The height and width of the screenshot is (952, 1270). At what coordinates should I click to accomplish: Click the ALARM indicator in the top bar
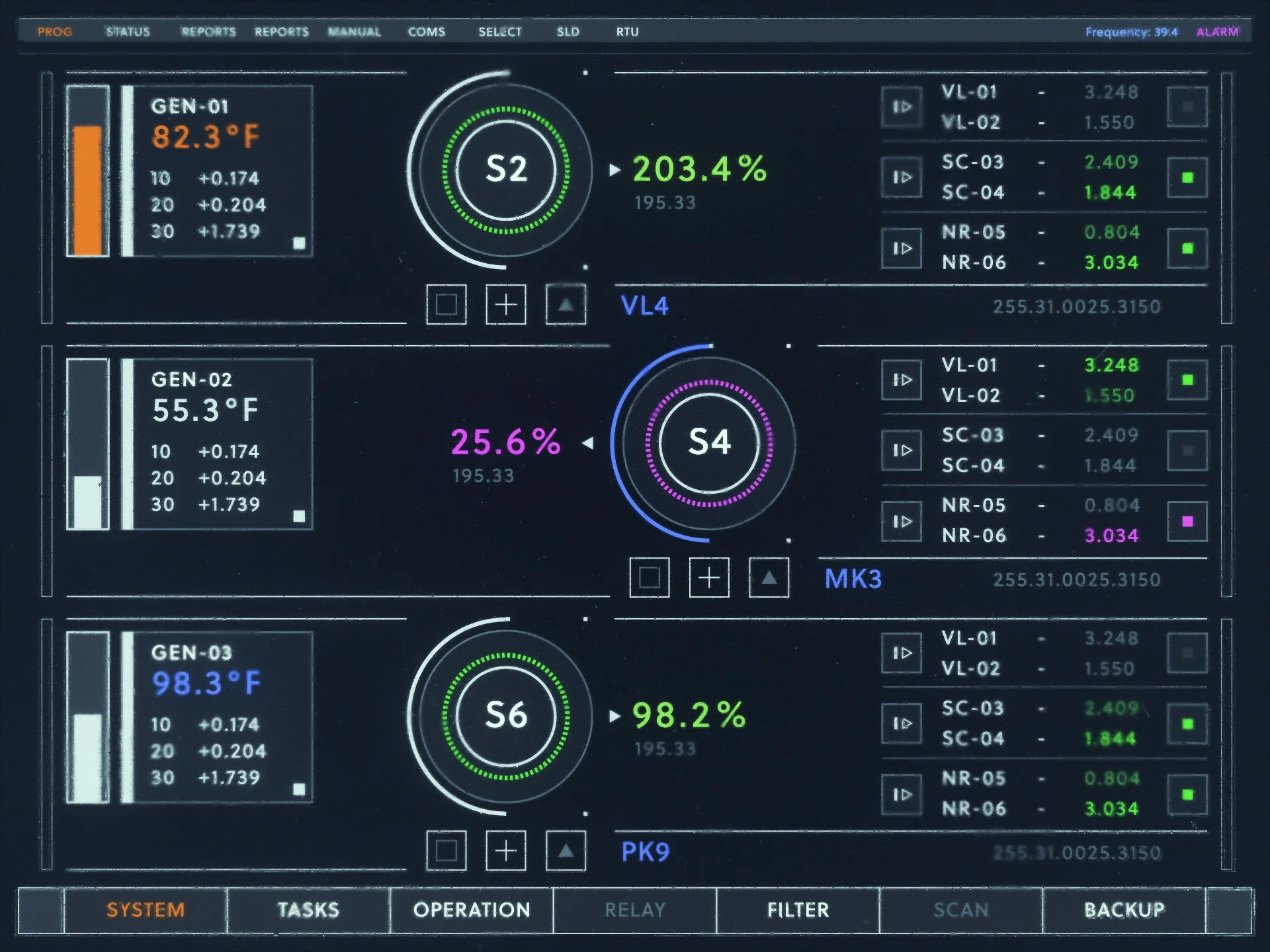coord(1217,32)
